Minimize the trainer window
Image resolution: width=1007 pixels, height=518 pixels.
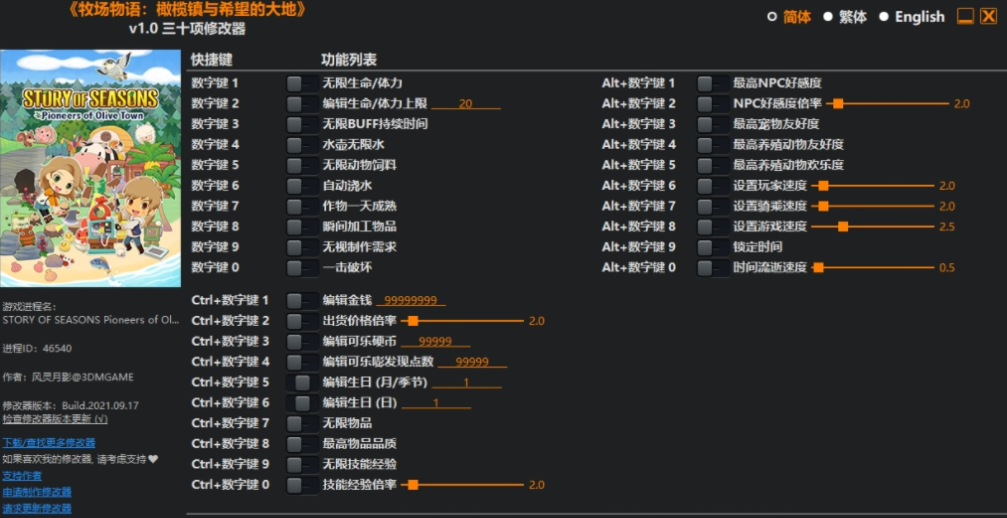pos(965,16)
